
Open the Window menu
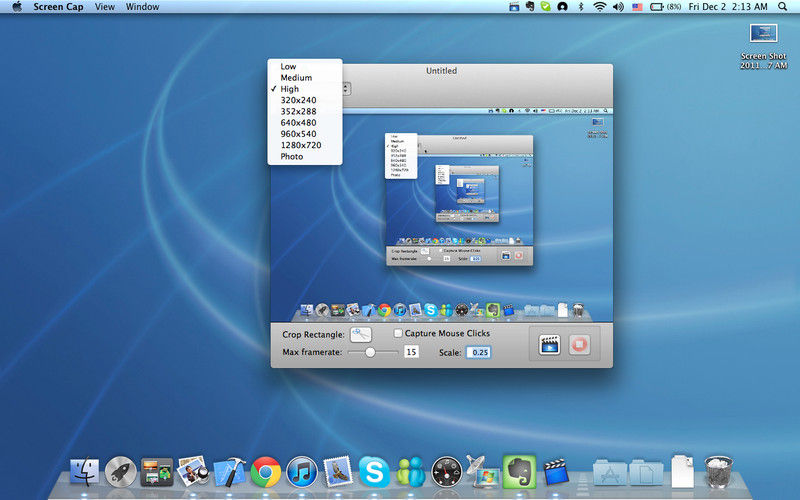[142, 7]
